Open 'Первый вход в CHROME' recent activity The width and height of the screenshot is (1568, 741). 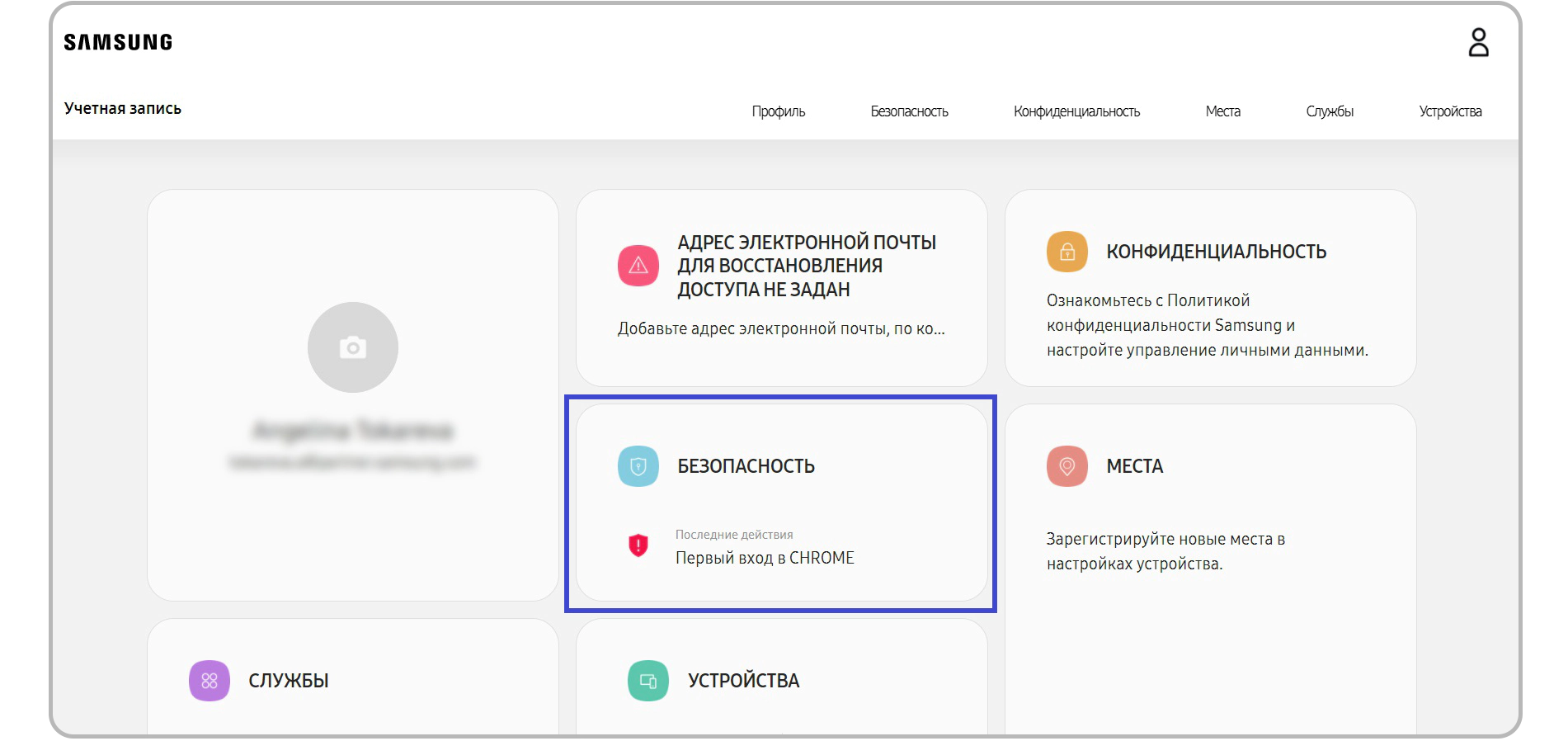click(x=765, y=558)
